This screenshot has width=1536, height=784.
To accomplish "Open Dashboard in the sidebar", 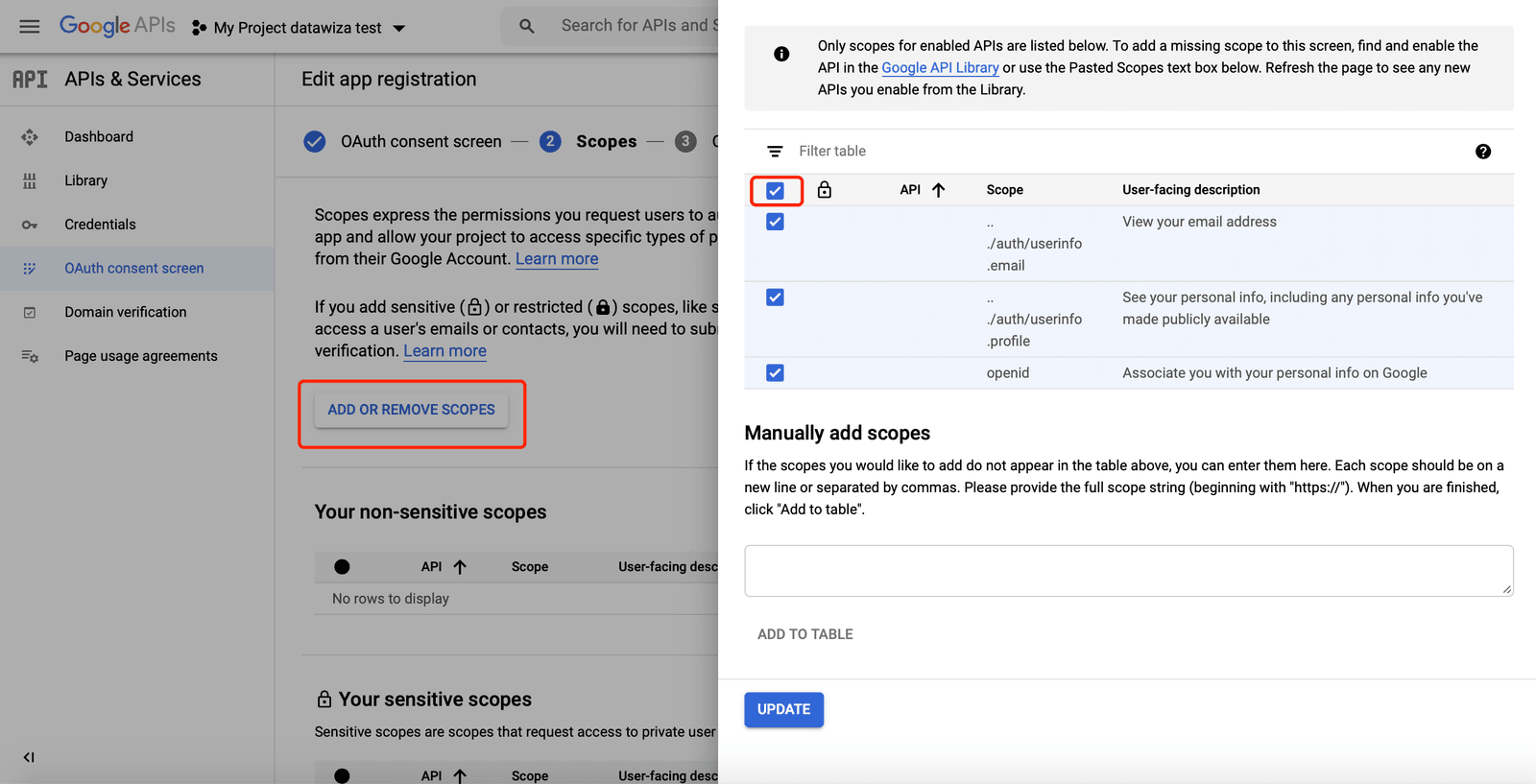I will click(x=99, y=136).
